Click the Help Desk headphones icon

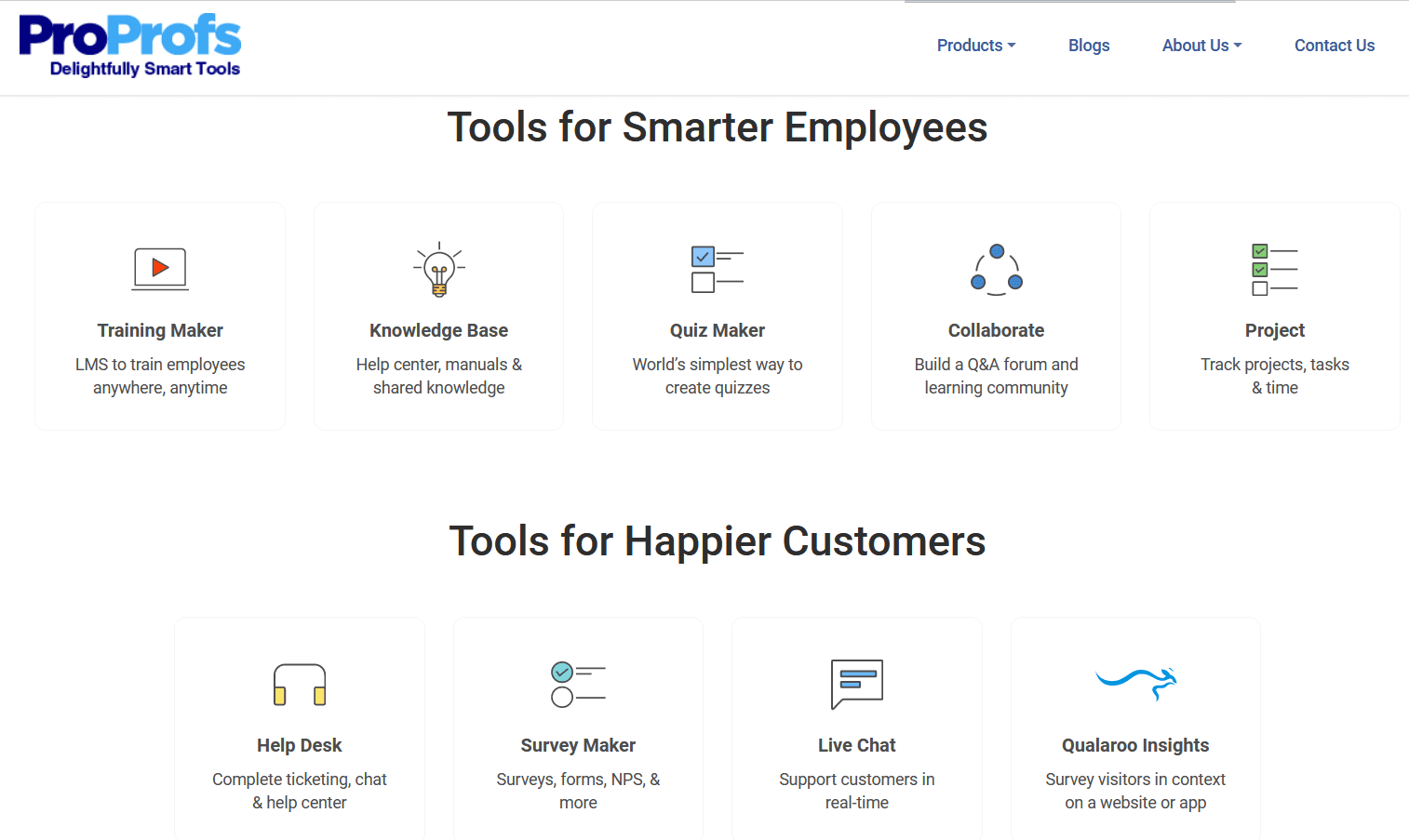(299, 684)
